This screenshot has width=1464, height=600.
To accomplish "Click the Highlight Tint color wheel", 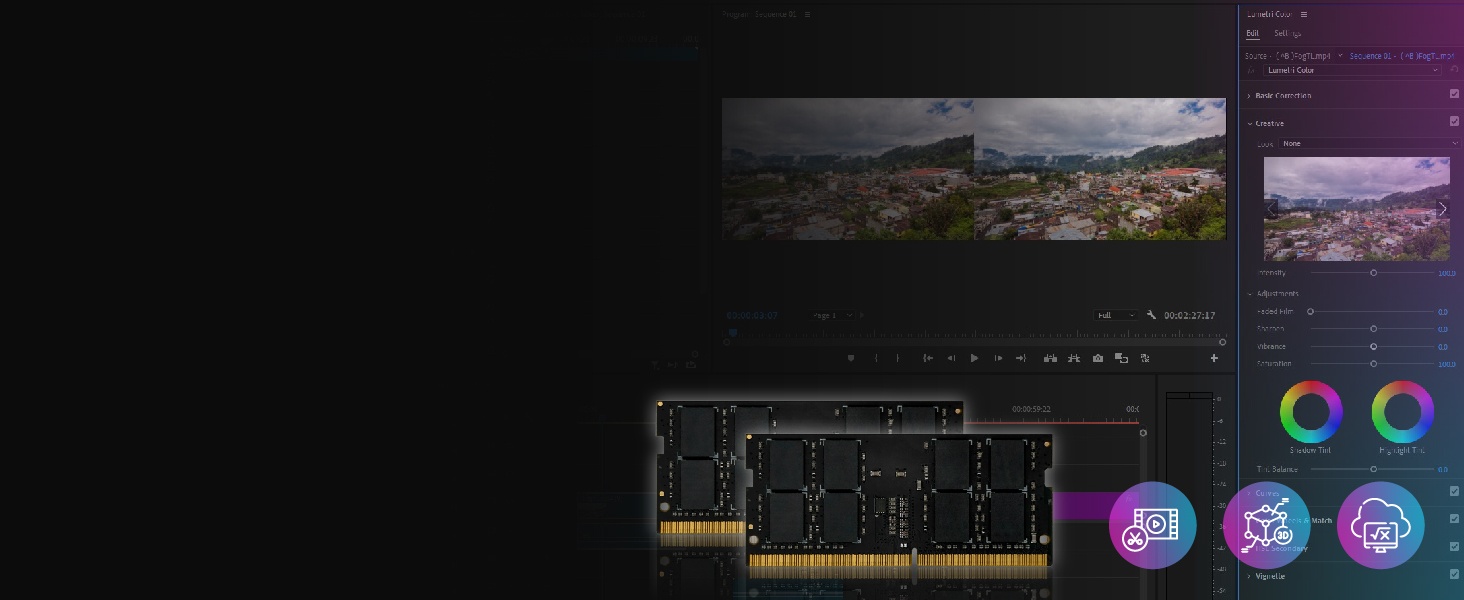I will pyautogui.click(x=1402, y=411).
